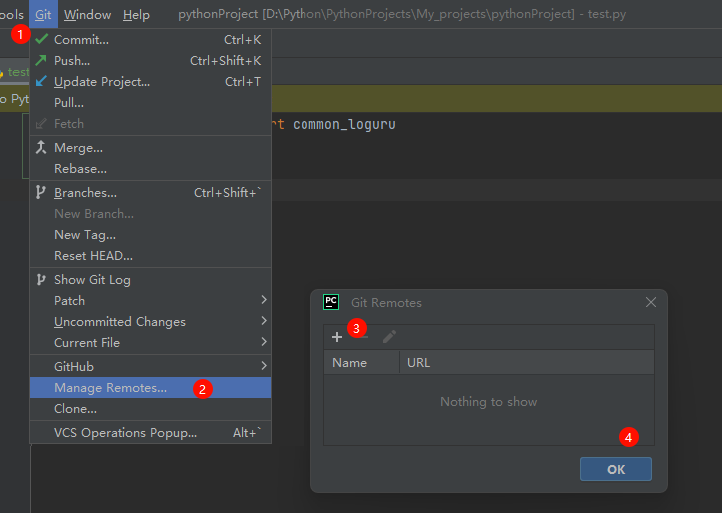Select New Tag... menu entry

(151, 235)
